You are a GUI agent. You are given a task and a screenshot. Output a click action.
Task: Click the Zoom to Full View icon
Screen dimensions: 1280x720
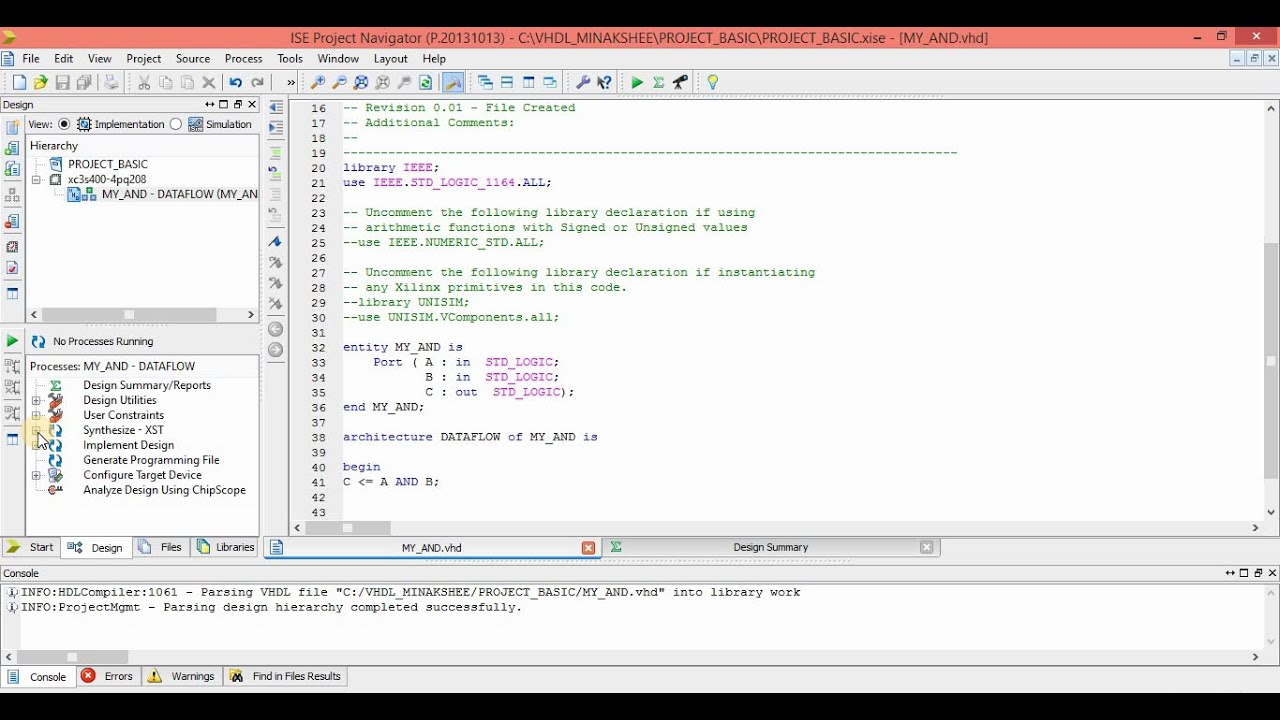(361, 83)
